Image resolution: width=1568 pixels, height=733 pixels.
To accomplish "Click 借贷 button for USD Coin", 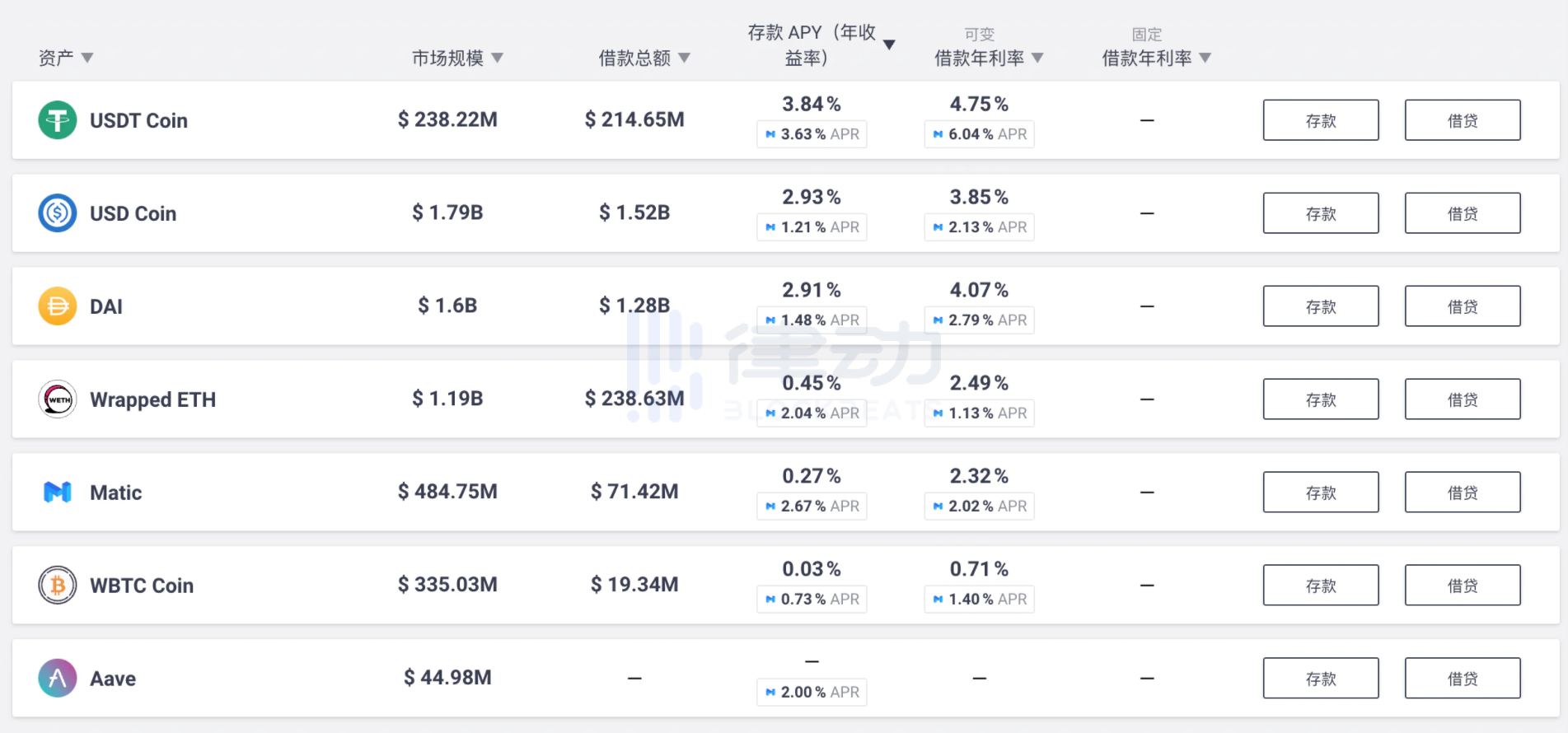I will 1463,213.
